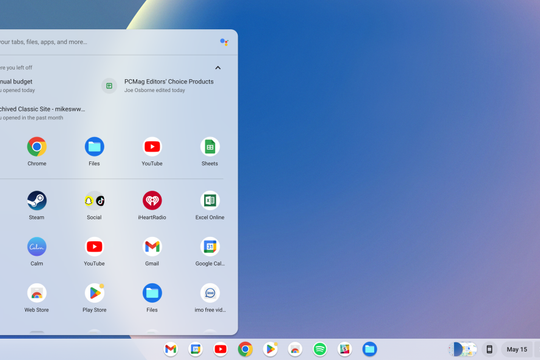Open Files app beside Chrome in launcher
The height and width of the screenshot is (360, 540).
(94, 147)
